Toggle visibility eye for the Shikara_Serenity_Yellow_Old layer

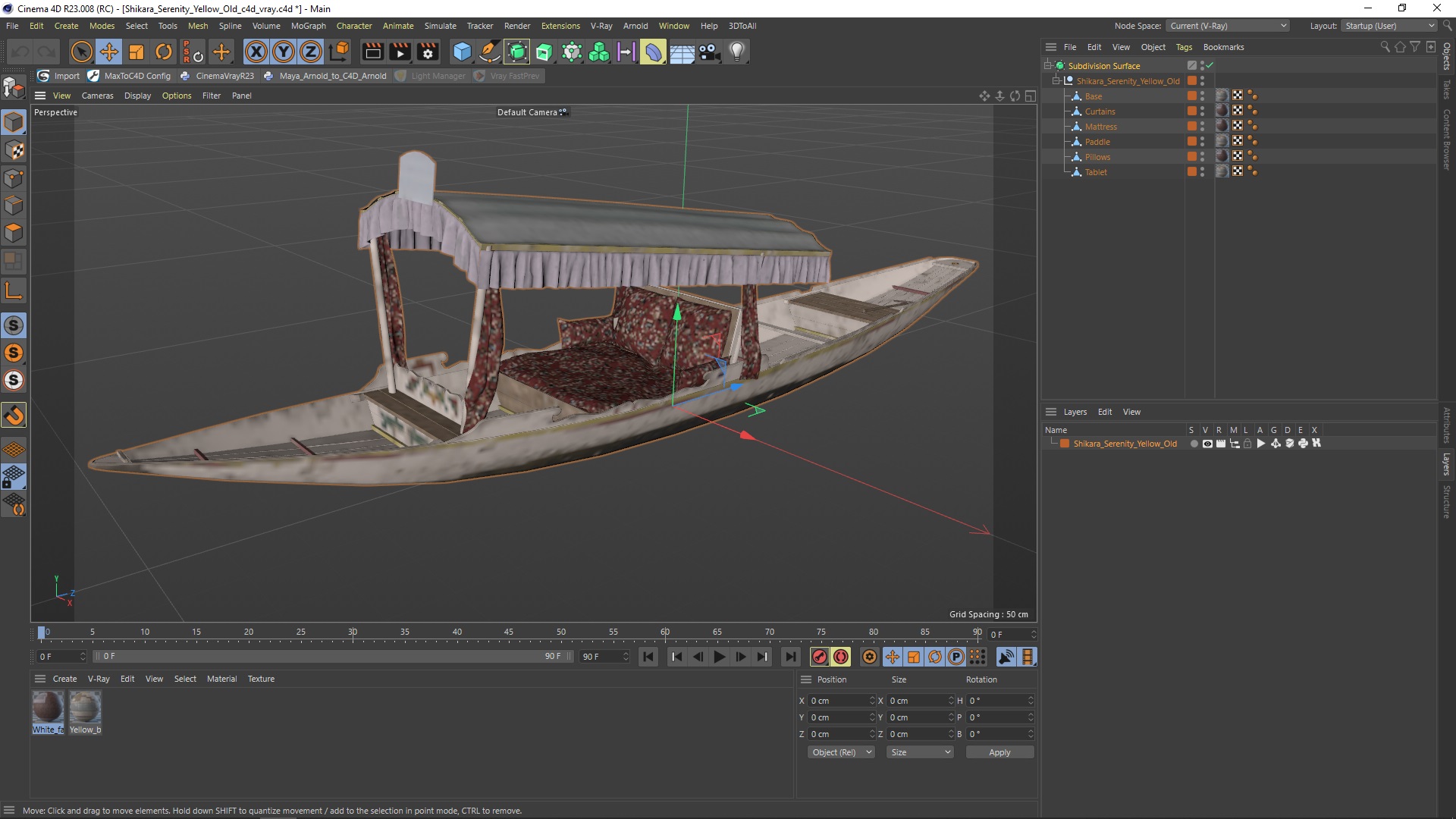[1207, 444]
